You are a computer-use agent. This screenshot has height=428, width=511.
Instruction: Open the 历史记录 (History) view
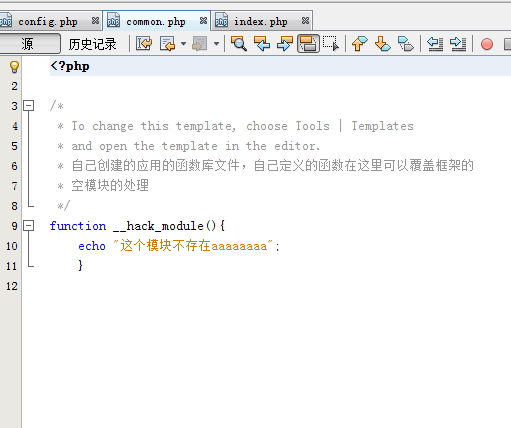(x=92, y=44)
